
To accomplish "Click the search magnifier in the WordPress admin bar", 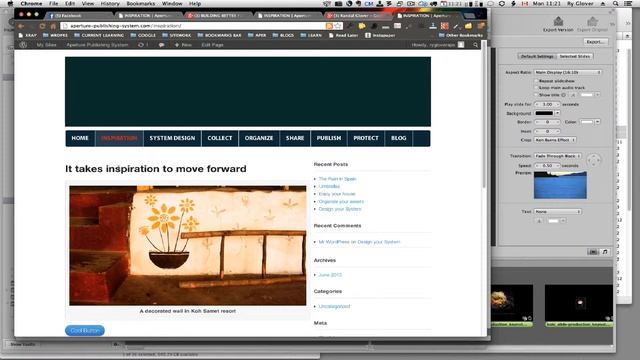I will pyautogui.click(x=476, y=45).
